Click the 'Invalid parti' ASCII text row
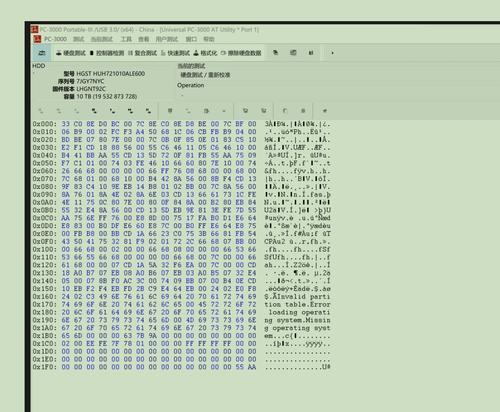This screenshot has height=412, width=500. click(297, 296)
